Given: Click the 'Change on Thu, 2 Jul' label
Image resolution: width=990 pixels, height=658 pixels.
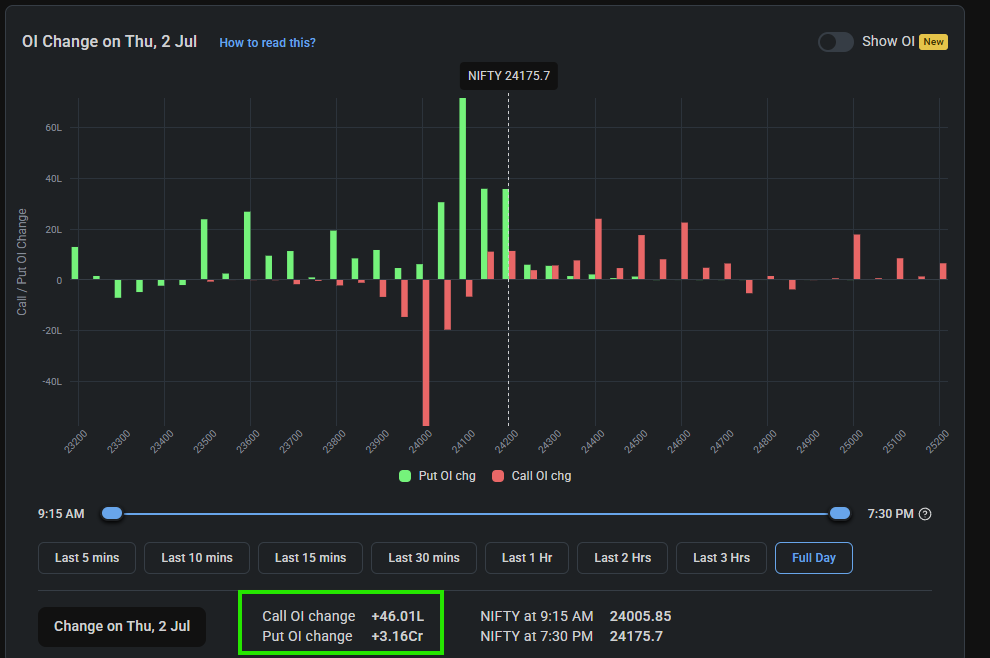Looking at the screenshot, I should click(122, 626).
